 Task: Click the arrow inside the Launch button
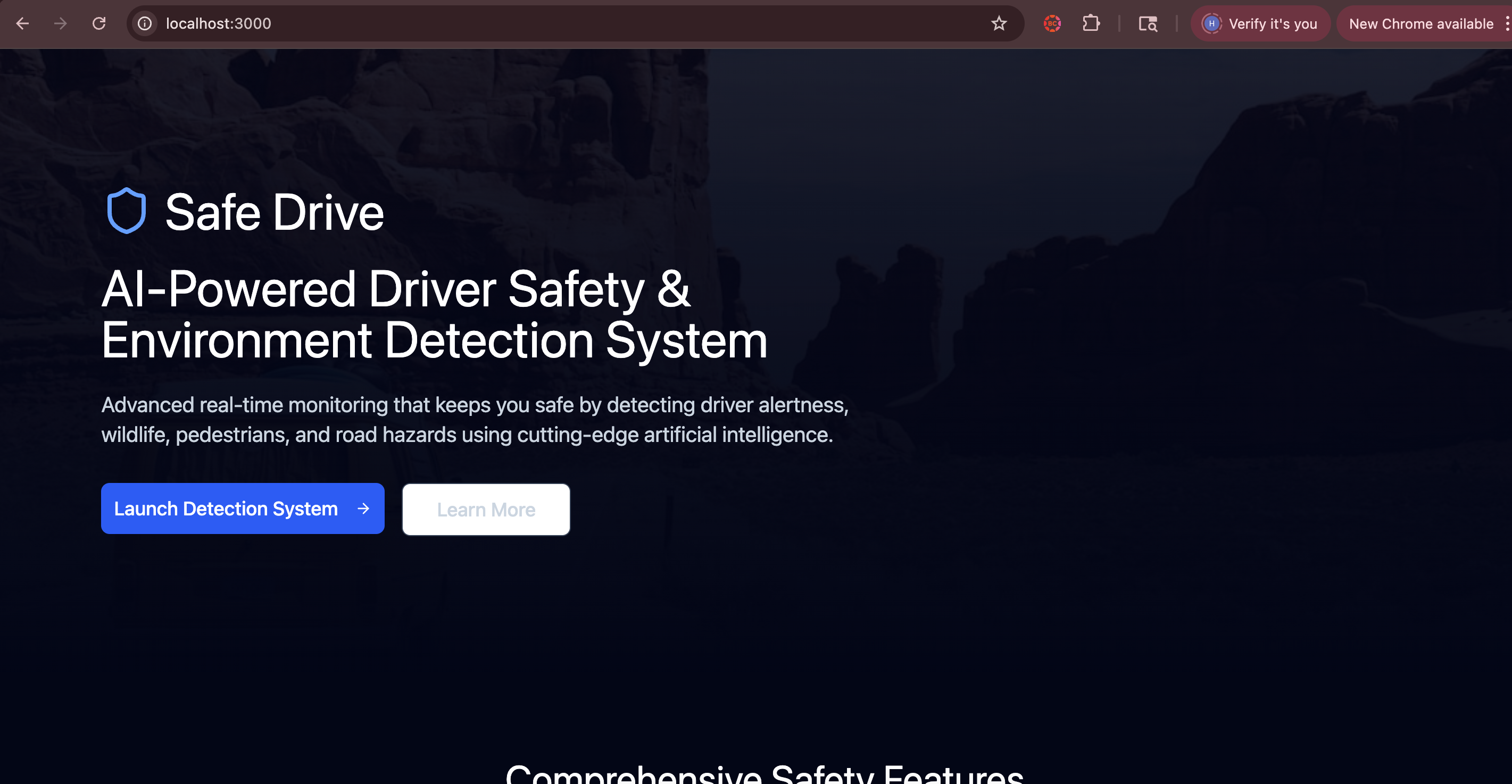pyautogui.click(x=363, y=509)
